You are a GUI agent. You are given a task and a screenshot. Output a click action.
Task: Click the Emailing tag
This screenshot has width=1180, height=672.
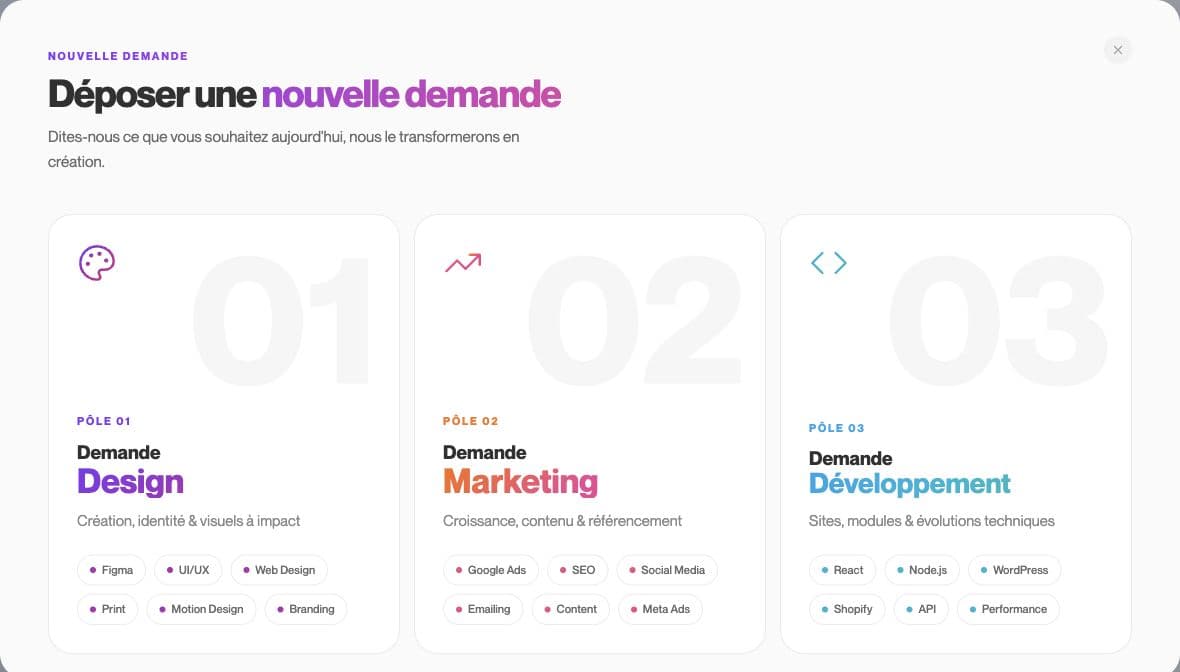pyautogui.click(x=483, y=609)
